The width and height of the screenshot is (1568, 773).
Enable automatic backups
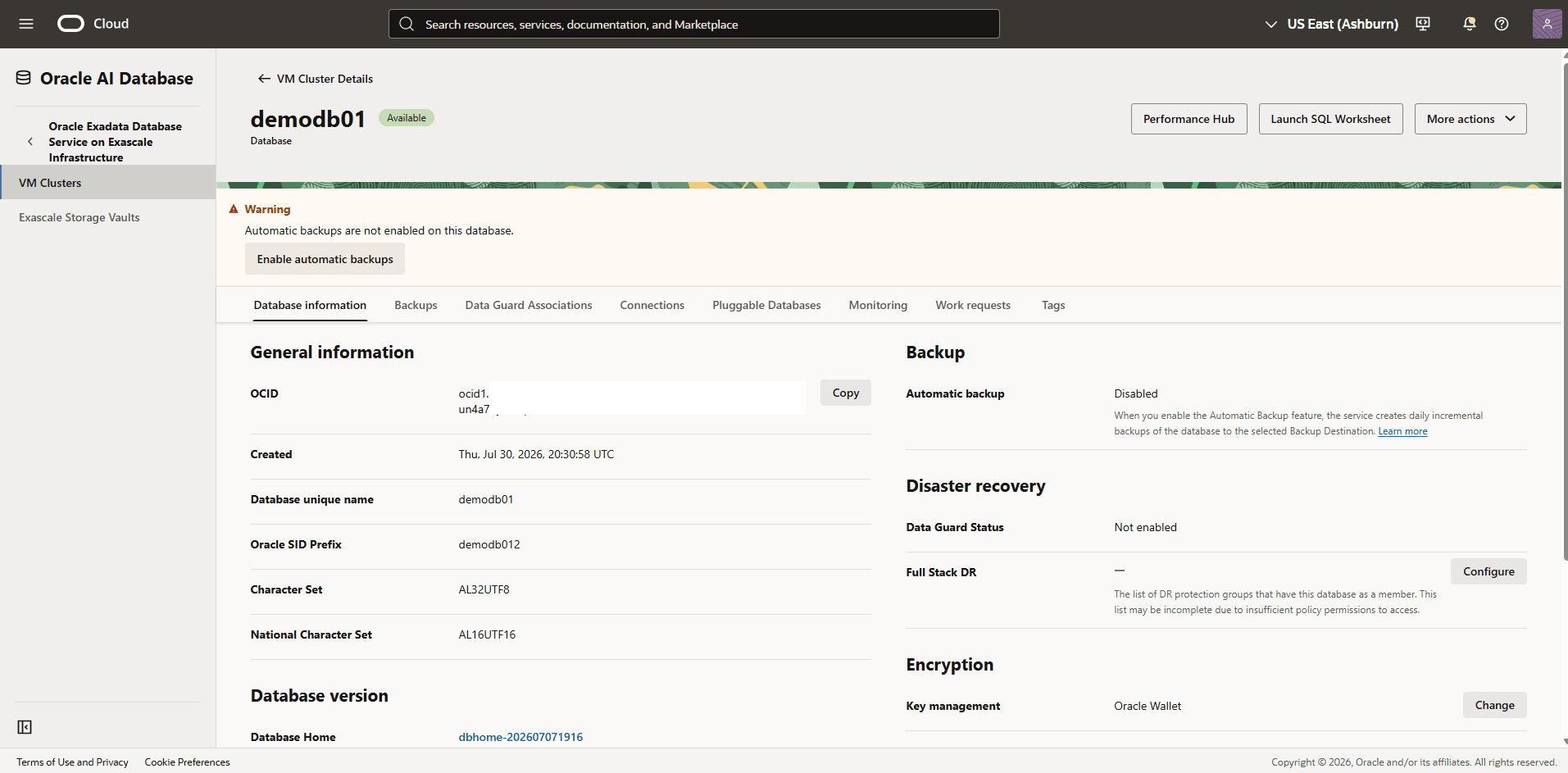(325, 259)
